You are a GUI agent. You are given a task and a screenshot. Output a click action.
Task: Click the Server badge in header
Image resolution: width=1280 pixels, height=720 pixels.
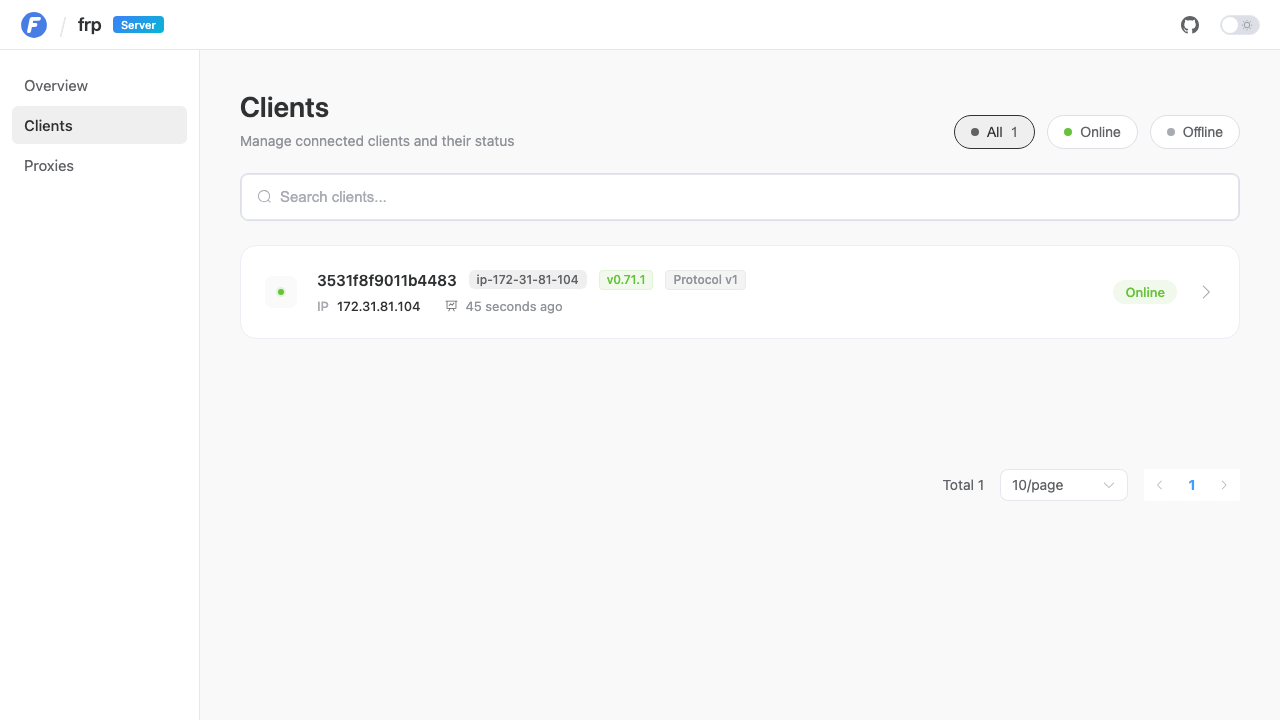[138, 25]
